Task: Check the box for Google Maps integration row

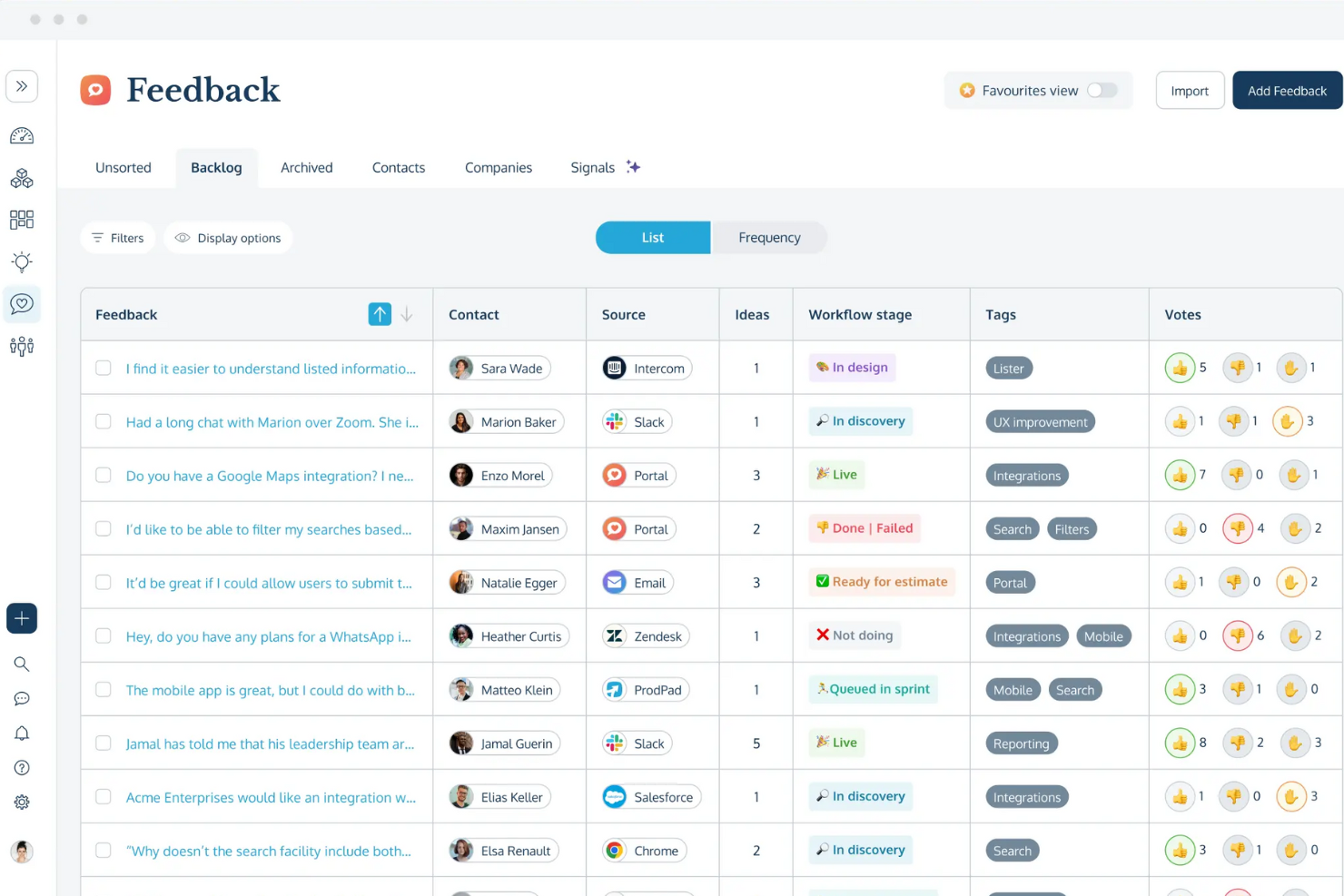Action: (104, 475)
